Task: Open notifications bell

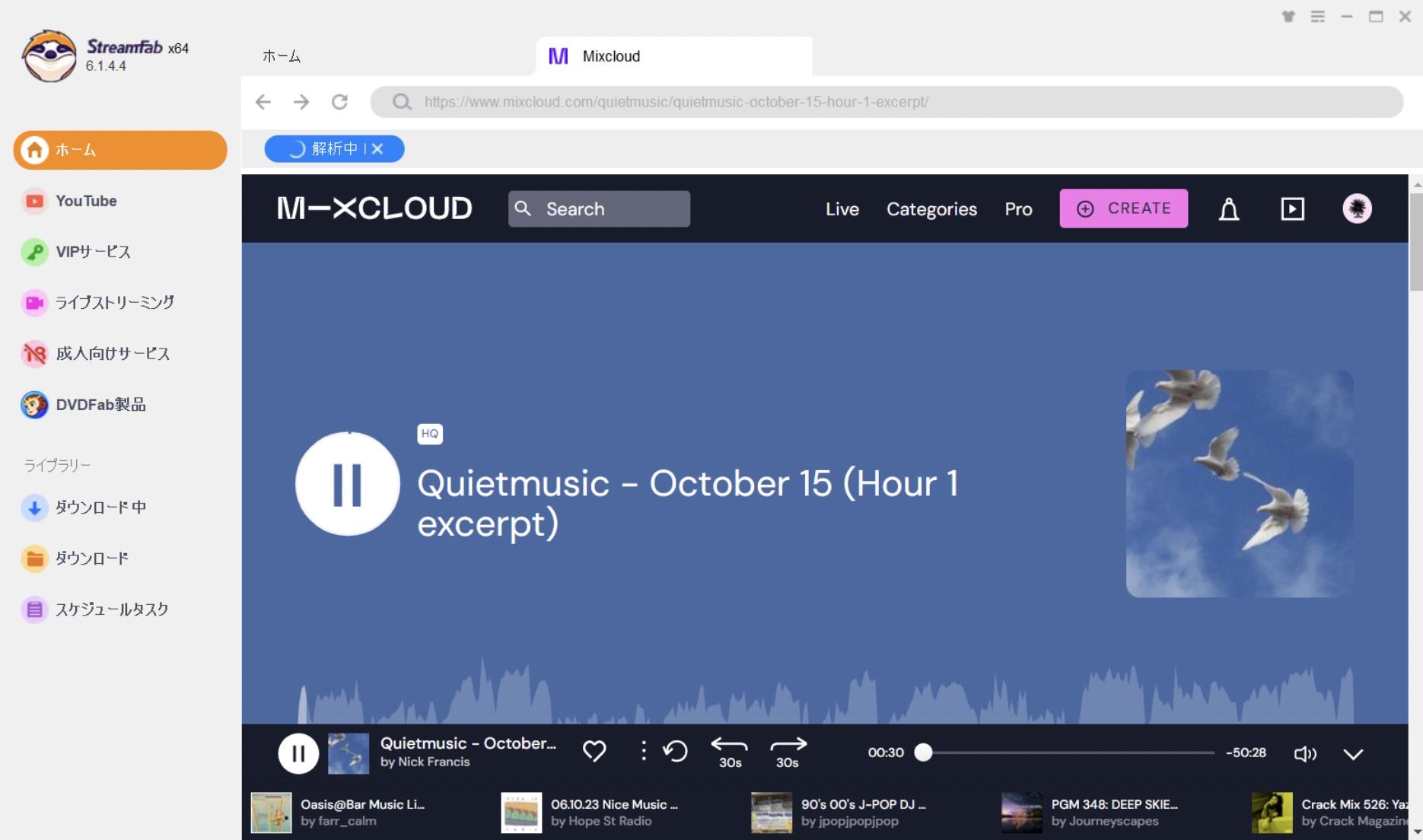Action: point(1229,209)
